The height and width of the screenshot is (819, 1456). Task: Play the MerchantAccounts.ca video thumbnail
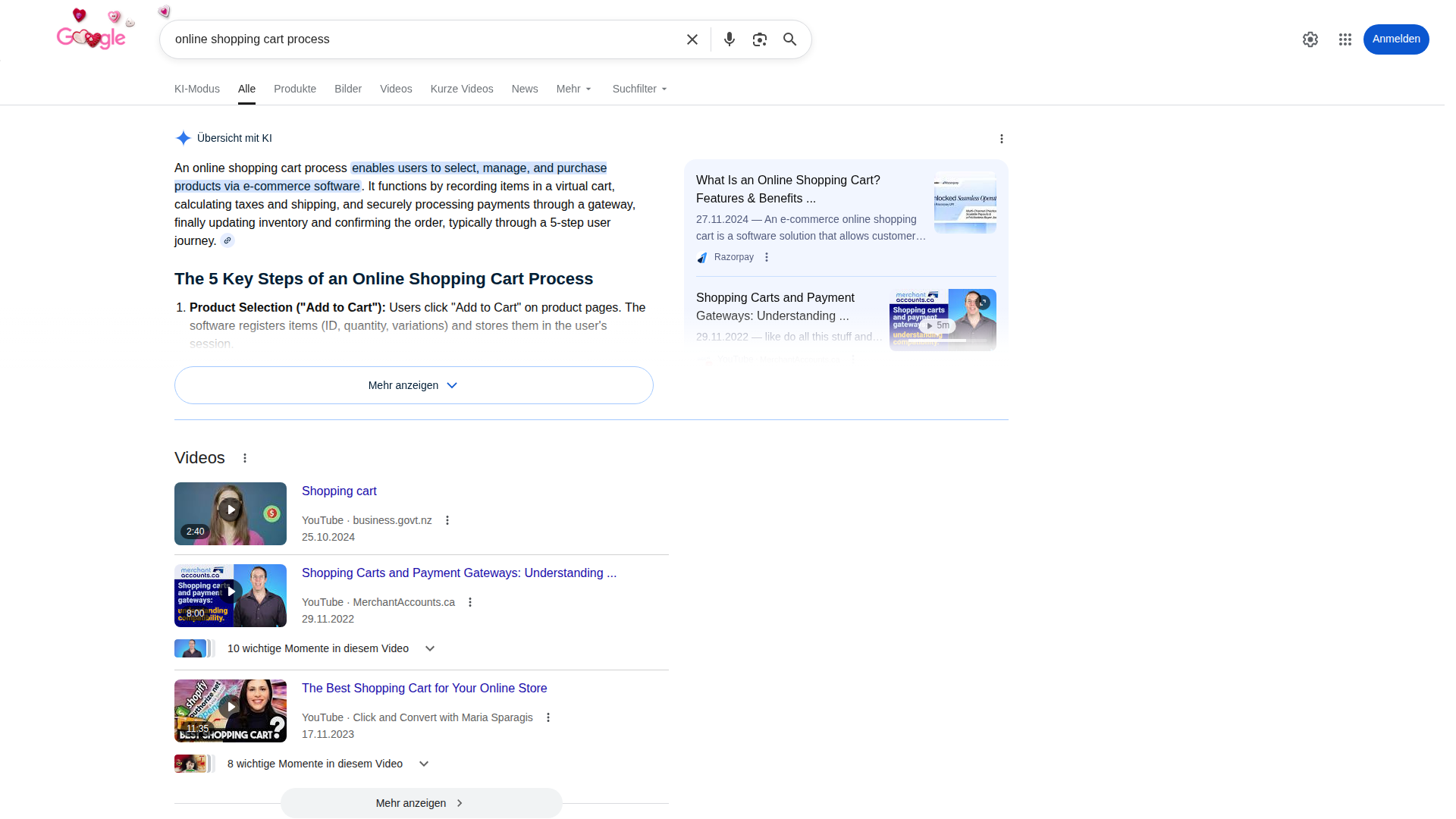(230, 595)
